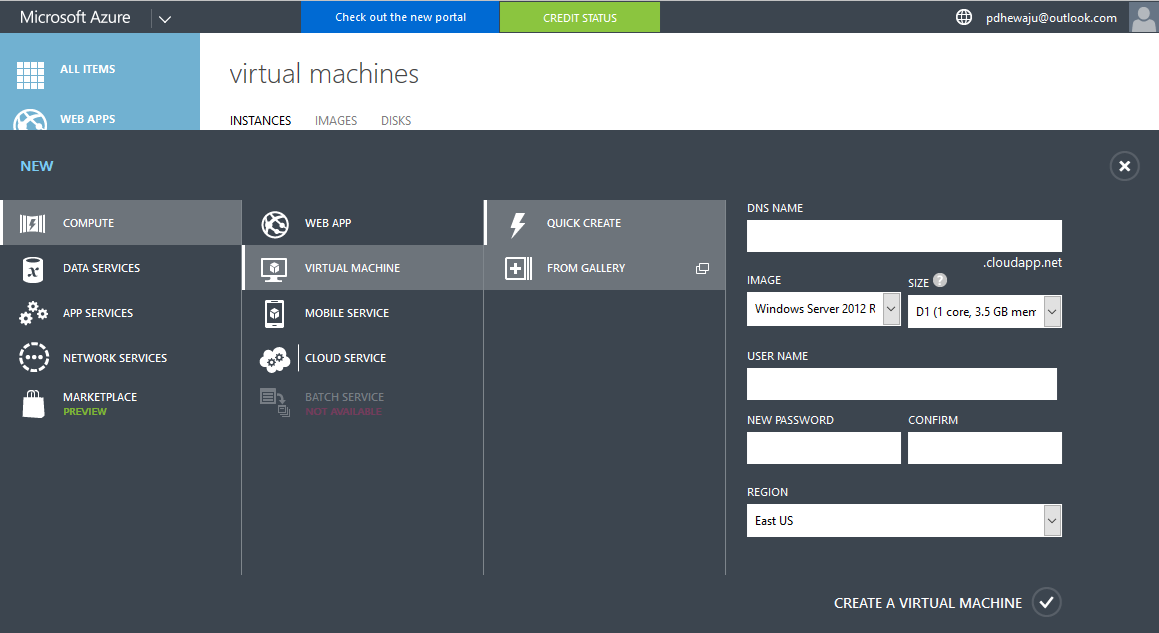Open the Marketplace shopping bag icon
1159x633 pixels.
click(32, 404)
